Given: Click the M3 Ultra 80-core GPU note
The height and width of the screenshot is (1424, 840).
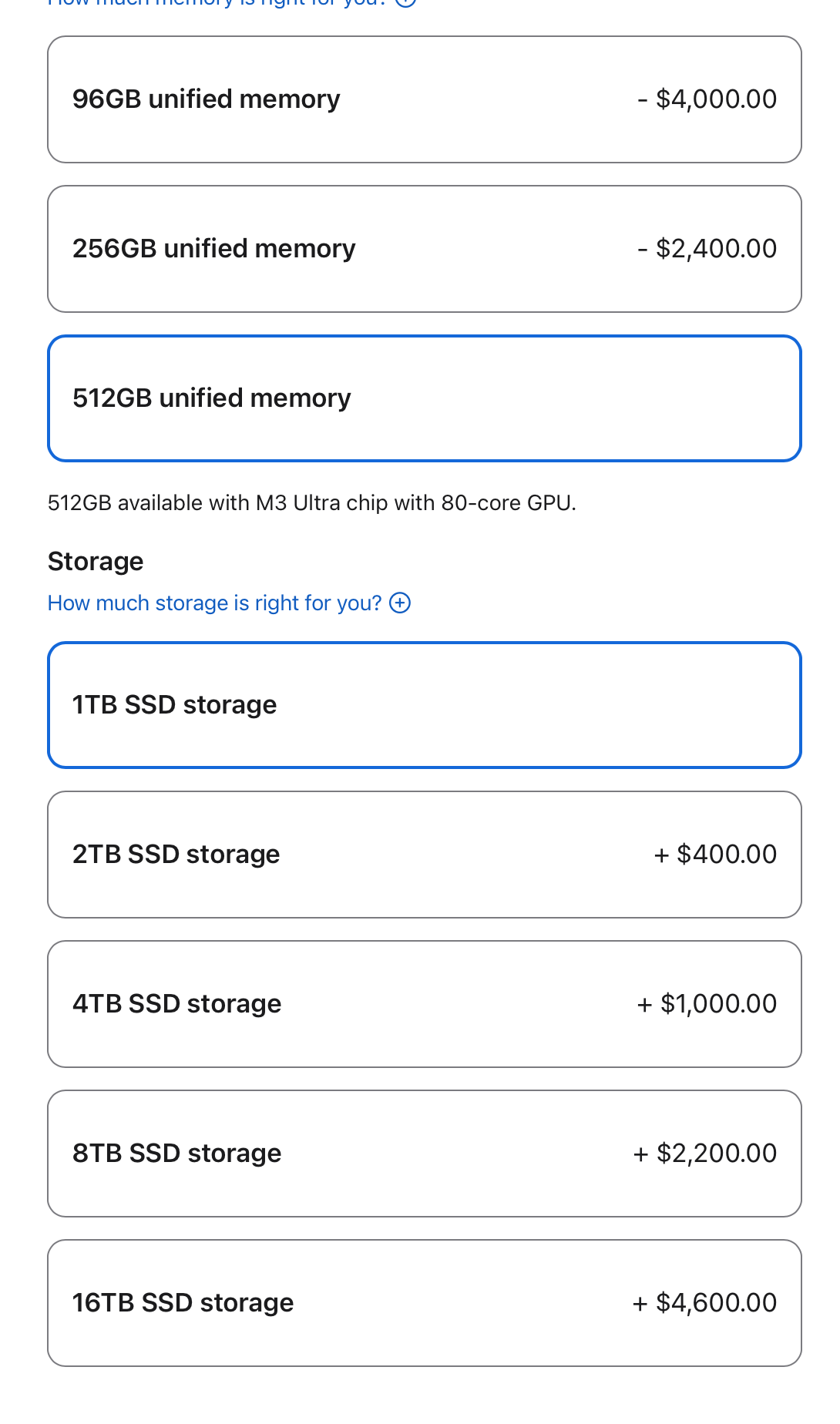Looking at the screenshot, I should coord(311,503).
